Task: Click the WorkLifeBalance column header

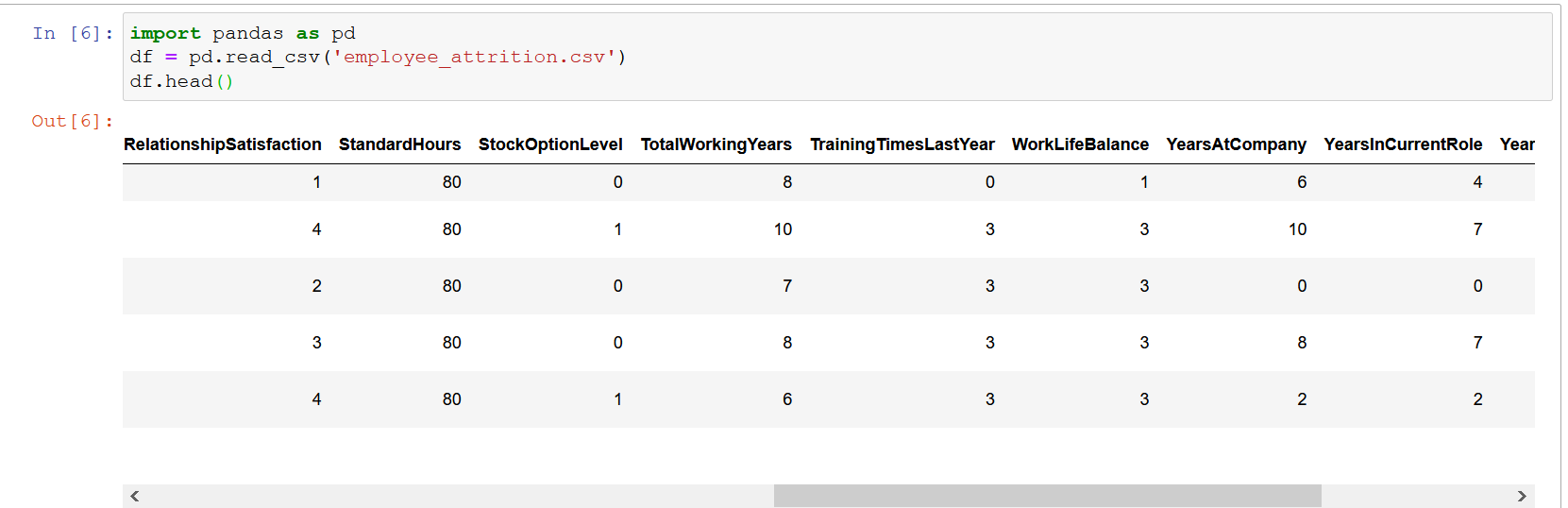Action: (x=1081, y=144)
